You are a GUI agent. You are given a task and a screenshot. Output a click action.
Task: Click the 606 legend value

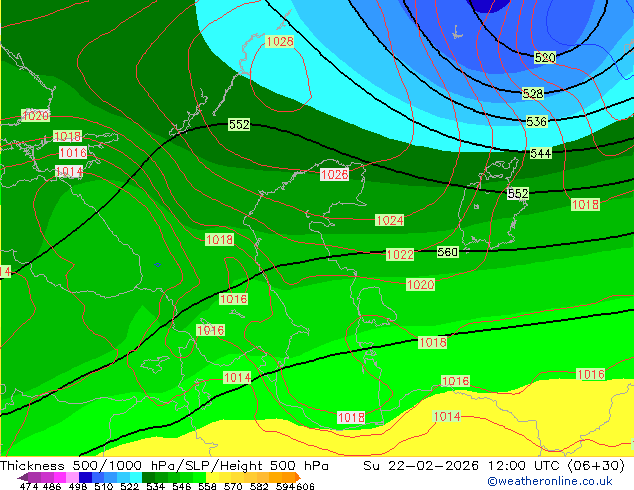[x=305, y=486]
